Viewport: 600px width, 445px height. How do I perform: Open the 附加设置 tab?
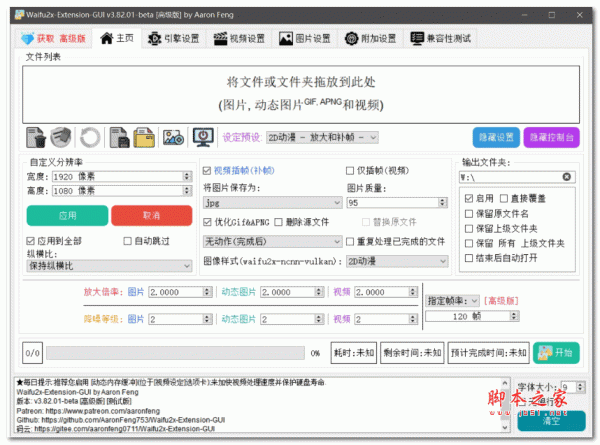(370, 39)
